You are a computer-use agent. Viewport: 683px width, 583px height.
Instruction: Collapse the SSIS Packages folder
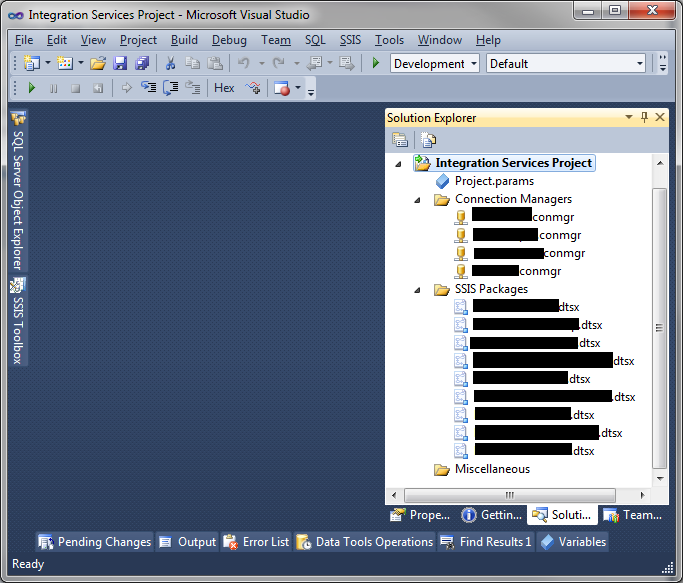pos(417,290)
